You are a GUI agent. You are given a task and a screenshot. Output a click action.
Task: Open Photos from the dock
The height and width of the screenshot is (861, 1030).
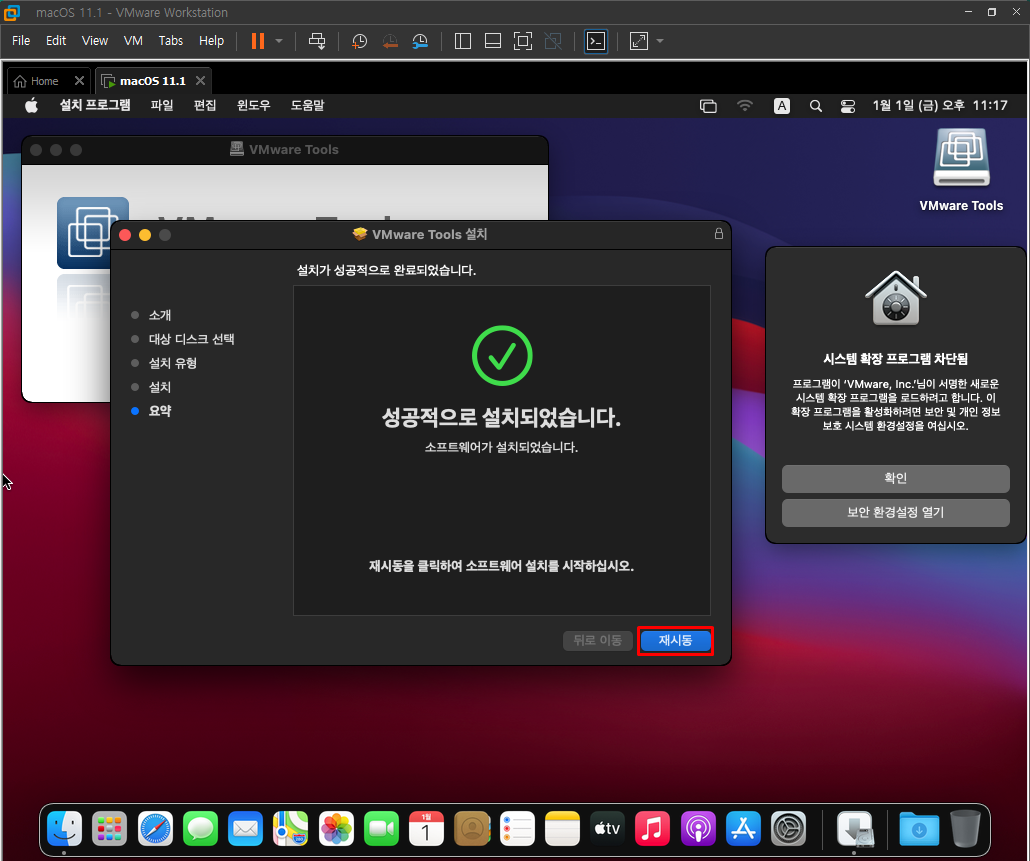tap(336, 829)
